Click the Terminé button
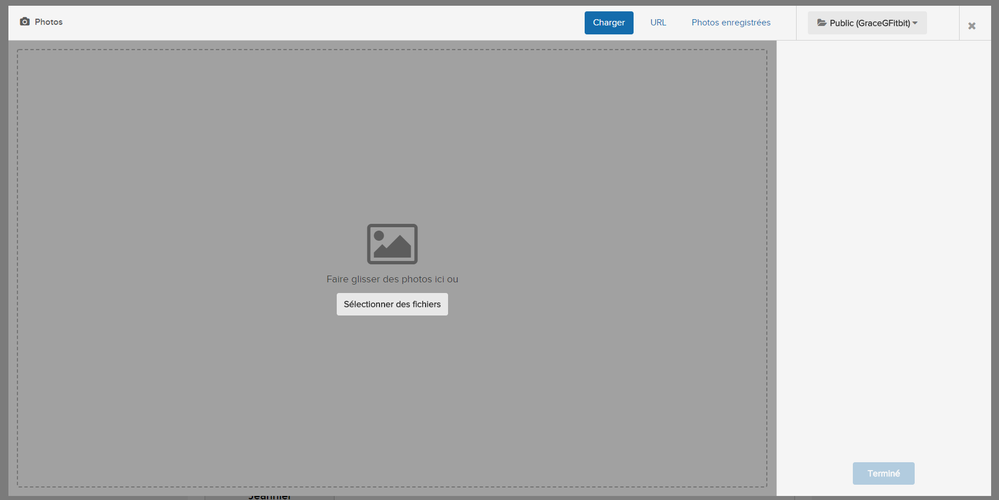 tap(884, 473)
